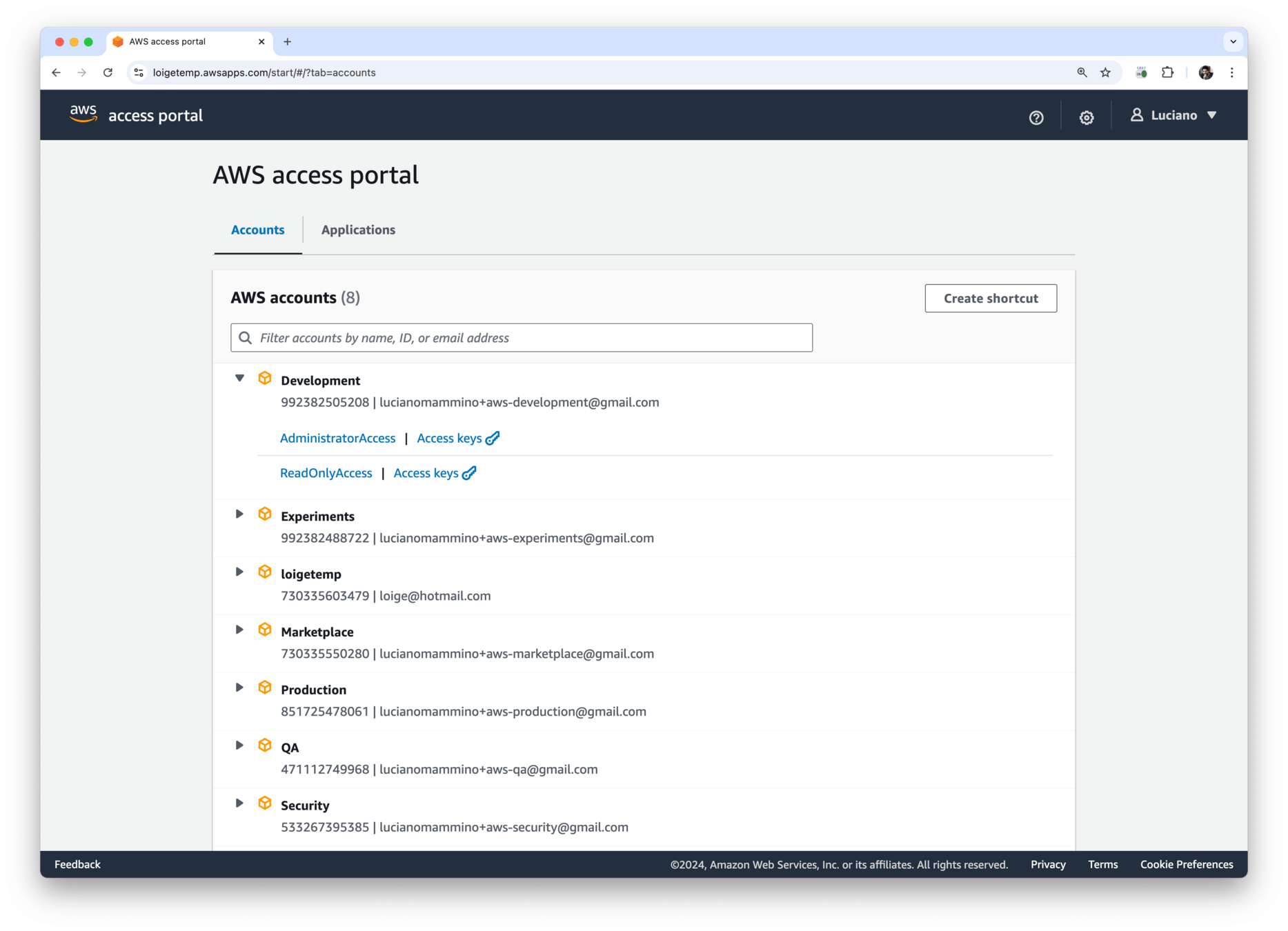This screenshot has width=1288, height=931.
Task: Go back with browser back arrow
Action: click(x=57, y=72)
